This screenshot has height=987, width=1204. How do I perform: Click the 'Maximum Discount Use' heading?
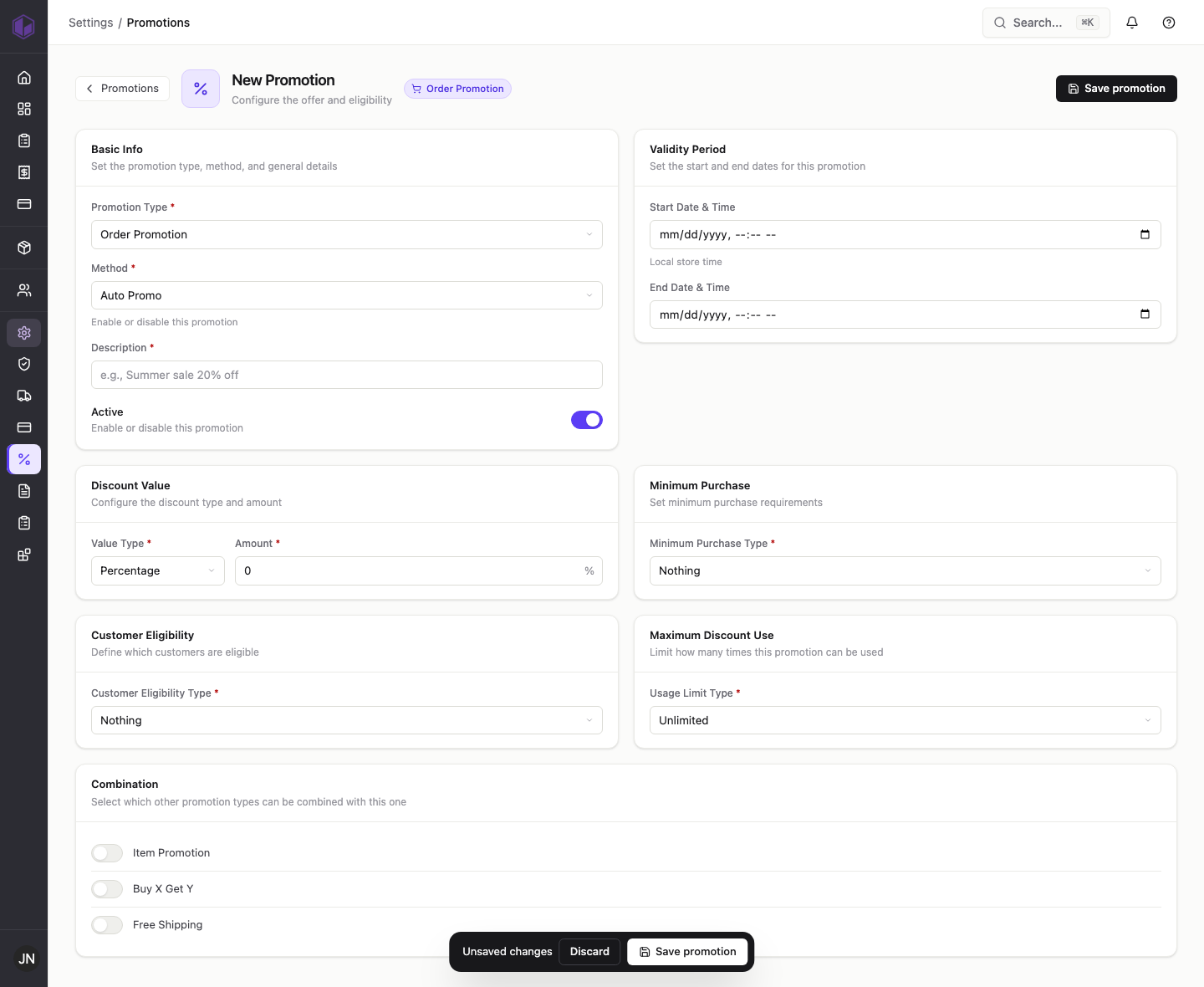tap(712, 635)
